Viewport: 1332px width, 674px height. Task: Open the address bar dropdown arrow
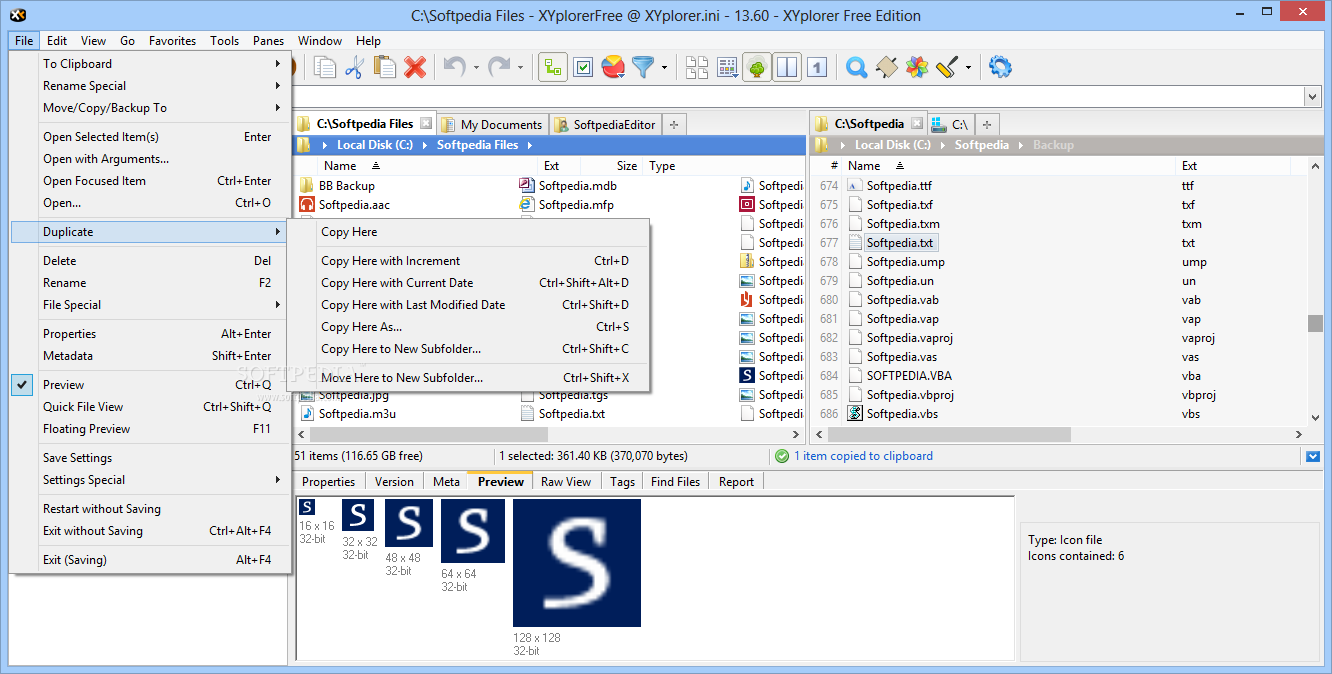(x=1312, y=96)
